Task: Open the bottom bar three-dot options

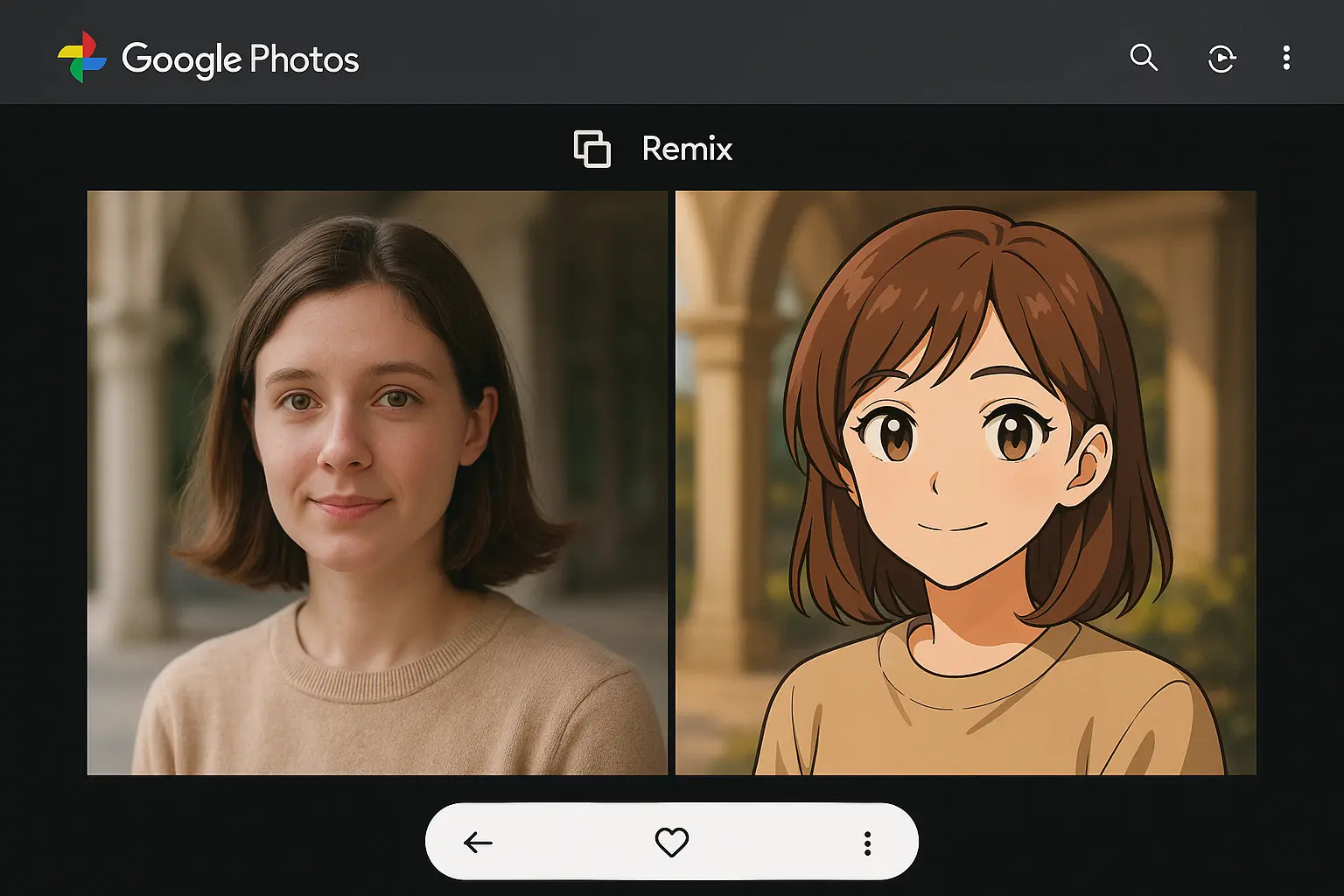Action: tap(867, 843)
